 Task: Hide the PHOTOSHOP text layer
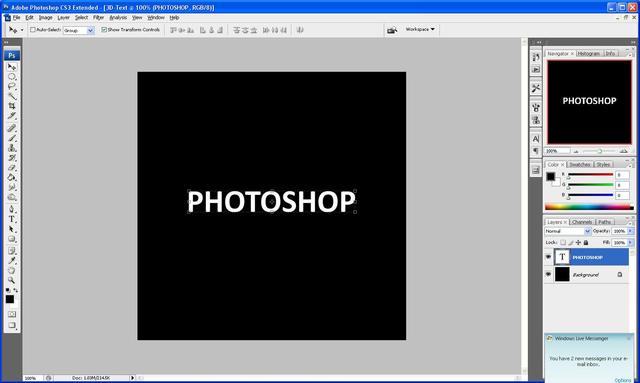(549, 257)
